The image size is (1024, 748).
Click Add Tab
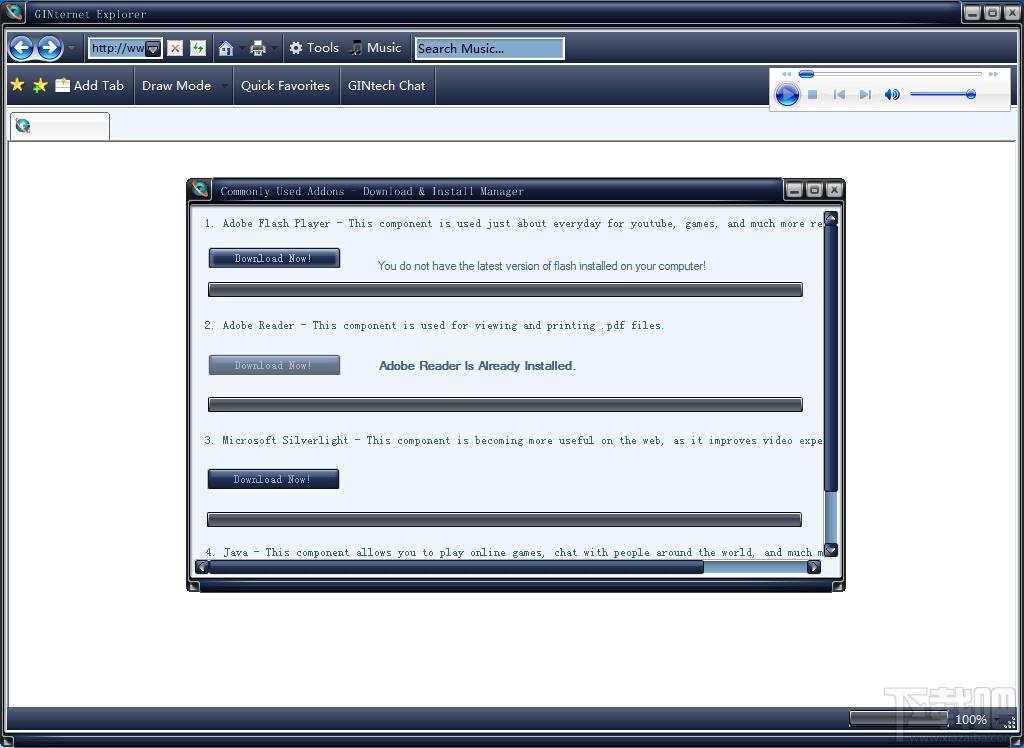[90, 86]
